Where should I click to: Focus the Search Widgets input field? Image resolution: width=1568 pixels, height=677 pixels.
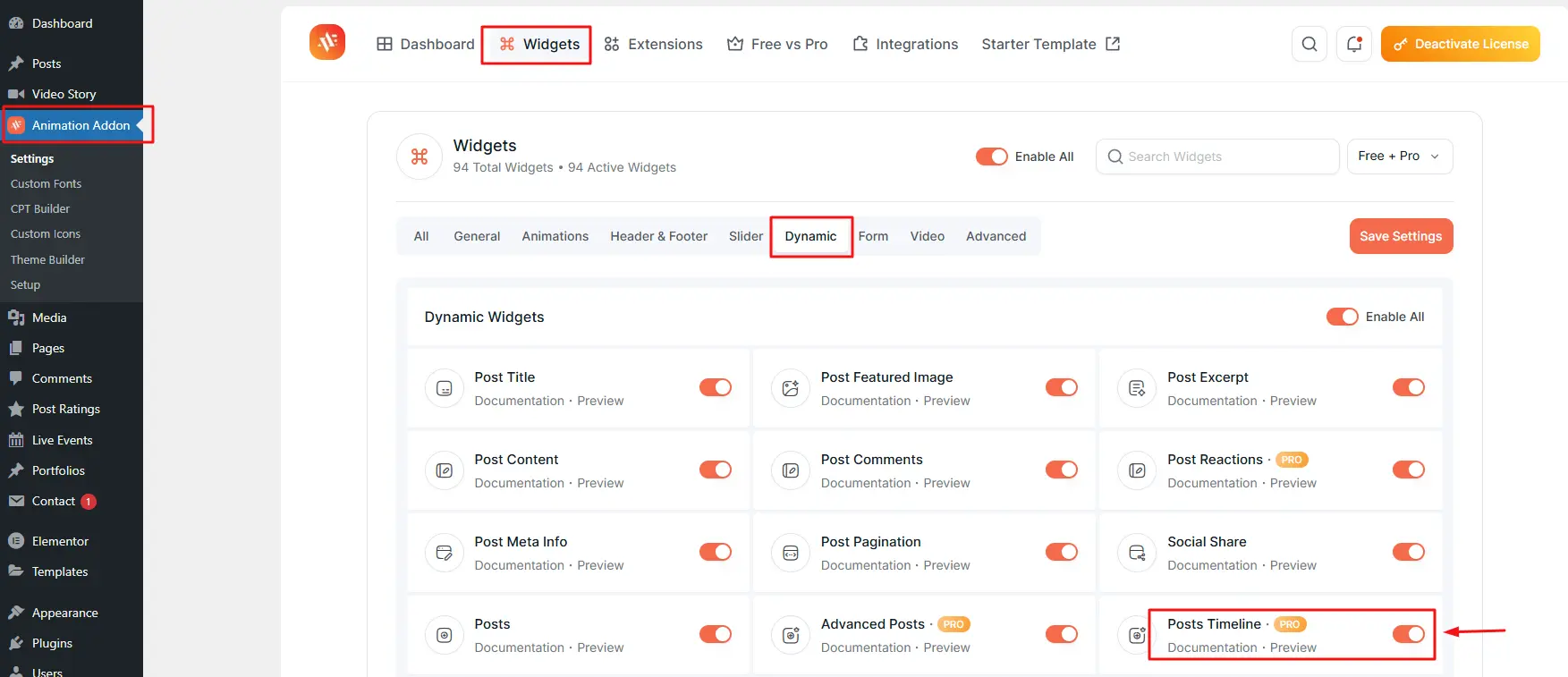(1217, 157)
